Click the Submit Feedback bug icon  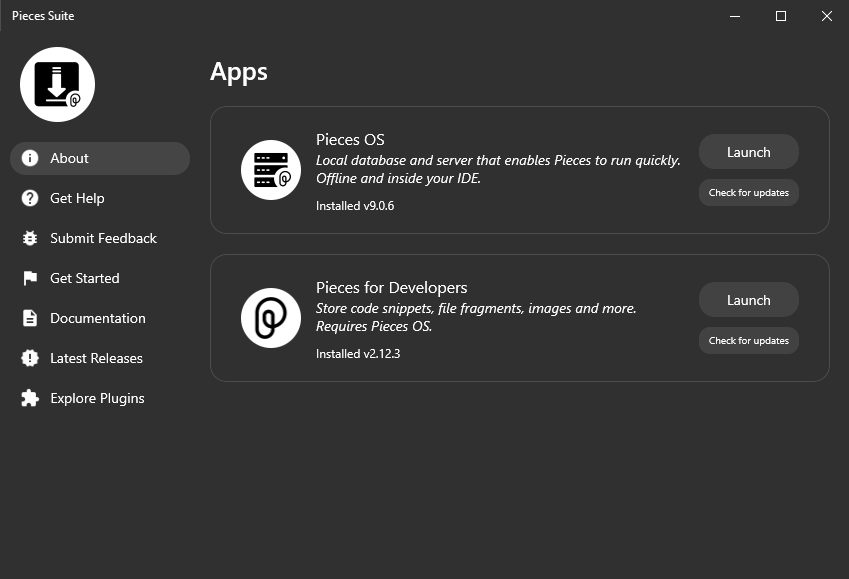pyautogui.click(x=30, y=238)
